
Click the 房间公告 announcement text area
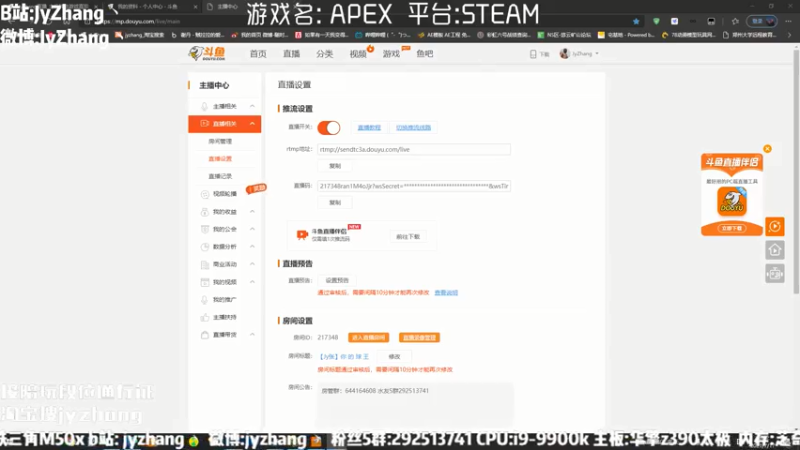pos(415,406)
